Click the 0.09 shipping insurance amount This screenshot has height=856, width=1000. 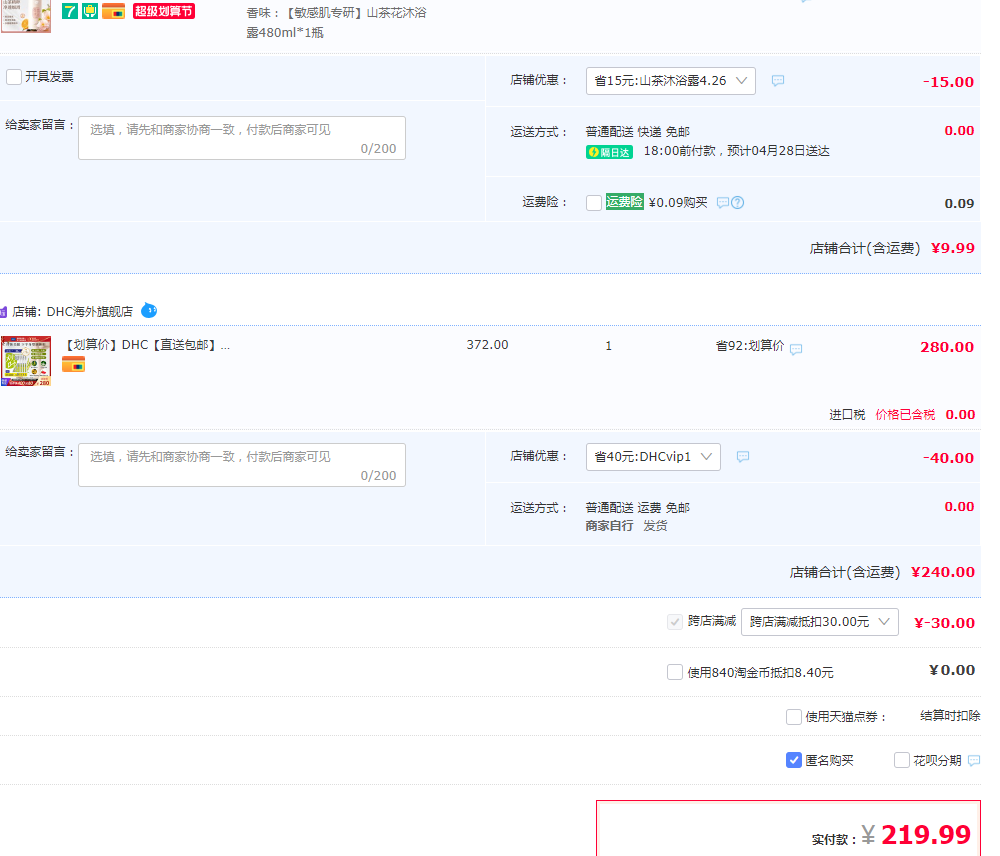point(959,203)
